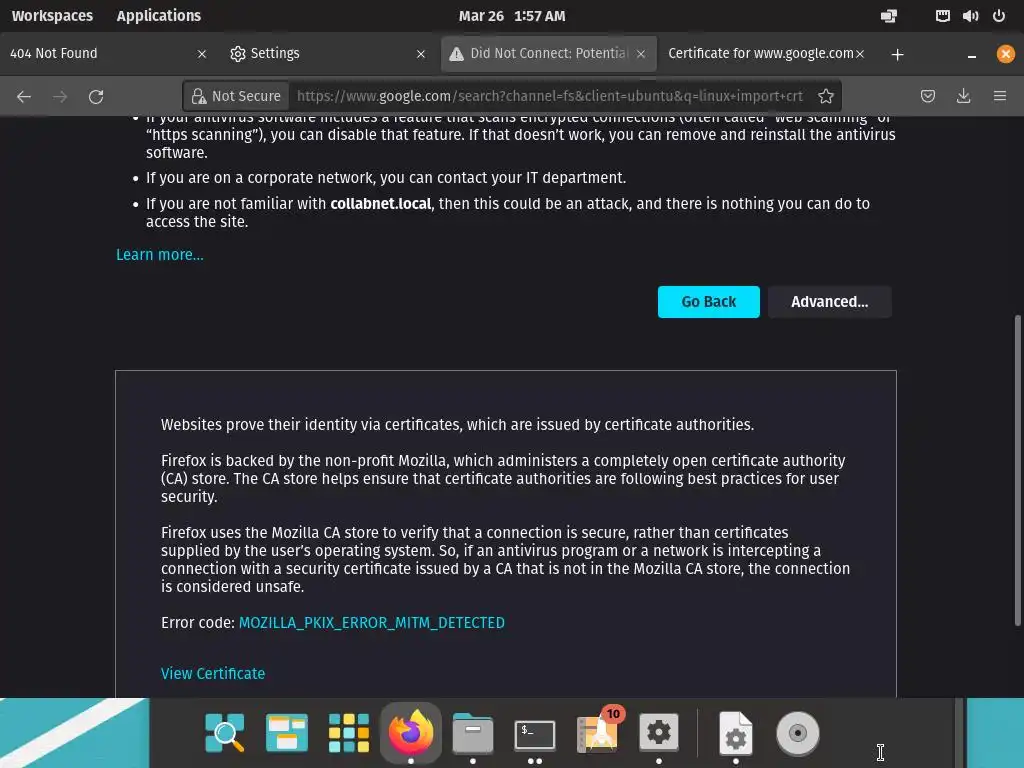The height and width of the screenshot is (768, 1024).
Task: Click the gear icon on Settings tab
Action: (238, 54)
